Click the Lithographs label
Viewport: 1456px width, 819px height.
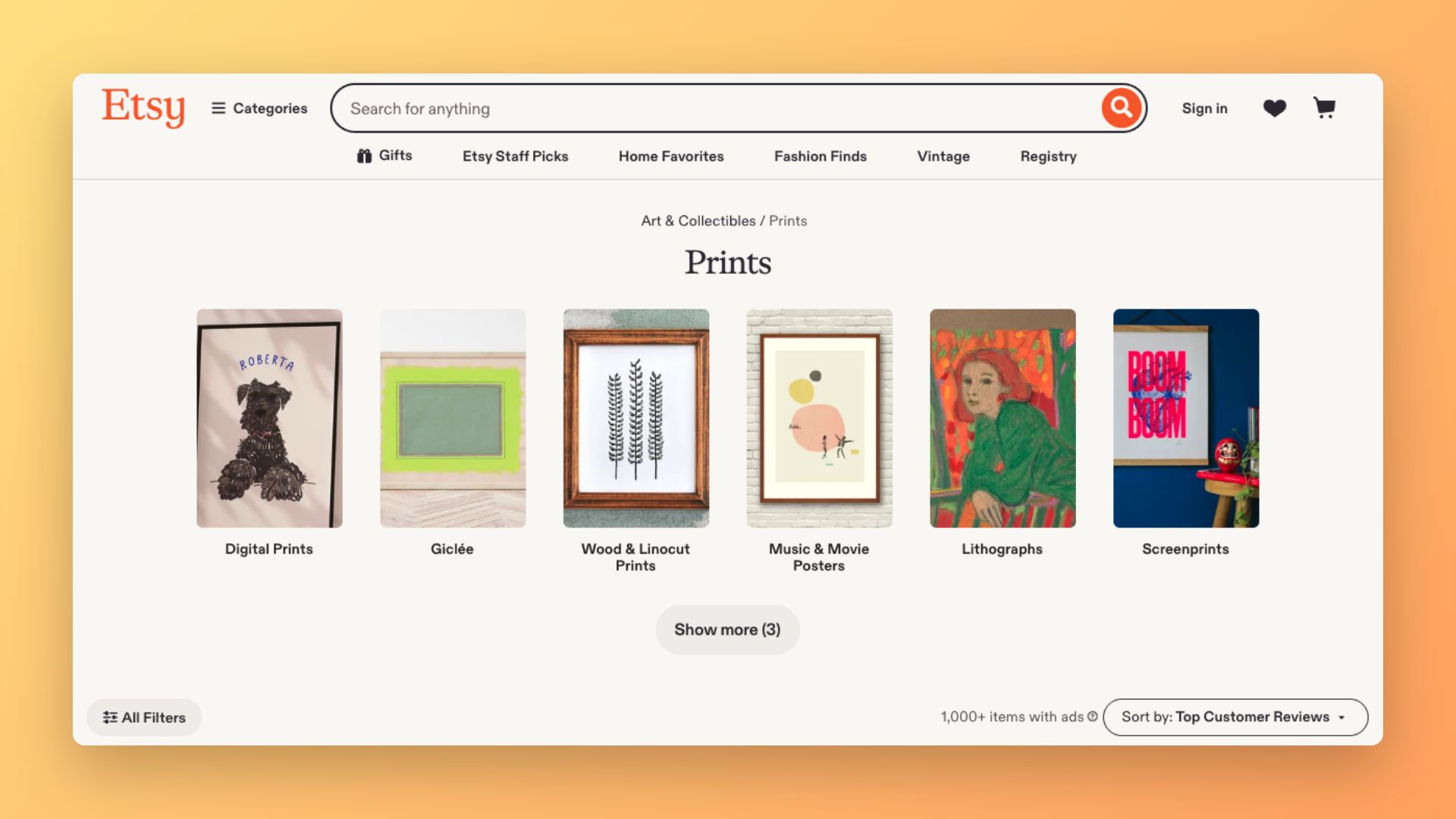(x=1003, y=549)
